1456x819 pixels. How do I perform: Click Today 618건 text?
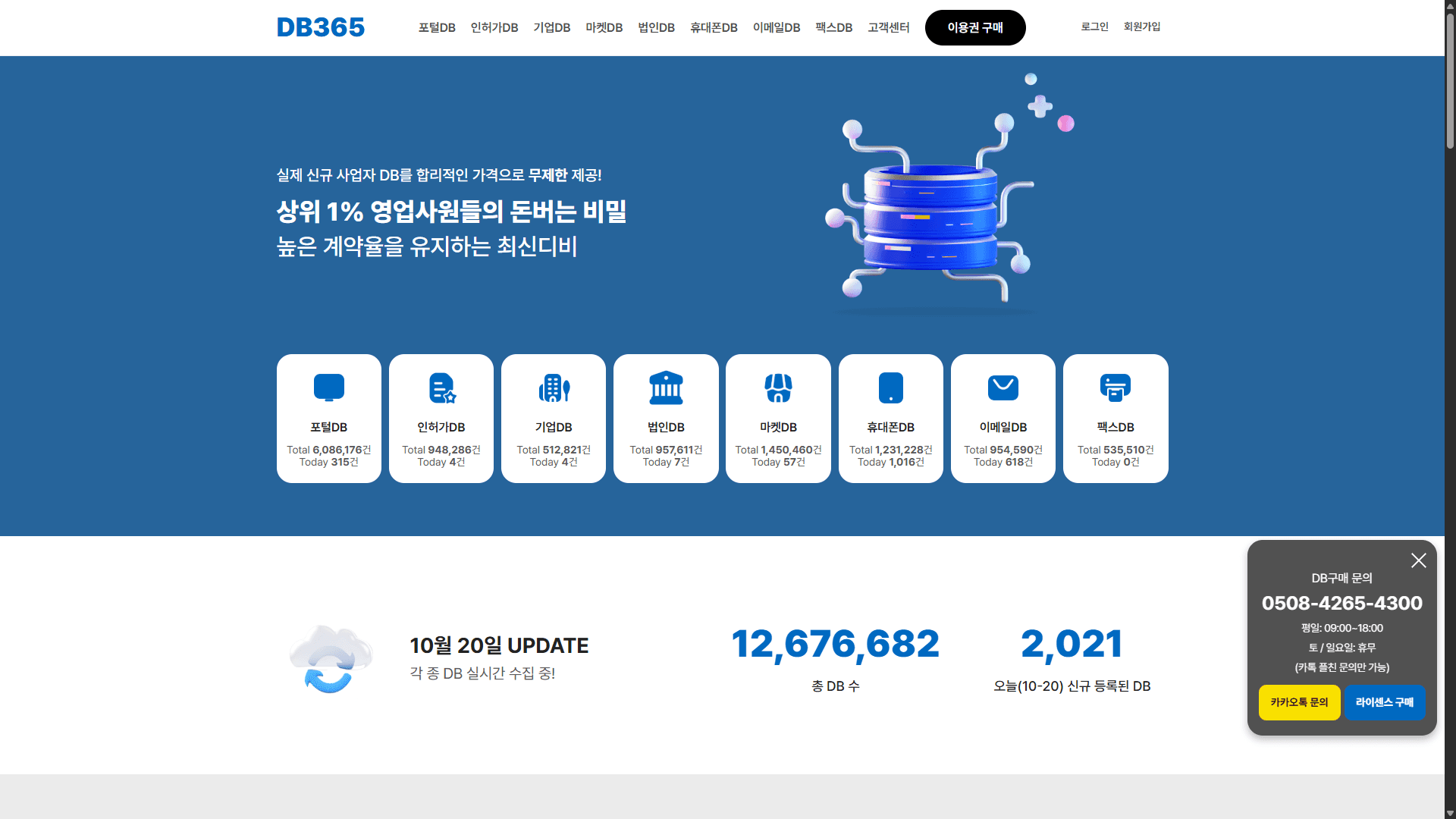tap(1003, 462)
